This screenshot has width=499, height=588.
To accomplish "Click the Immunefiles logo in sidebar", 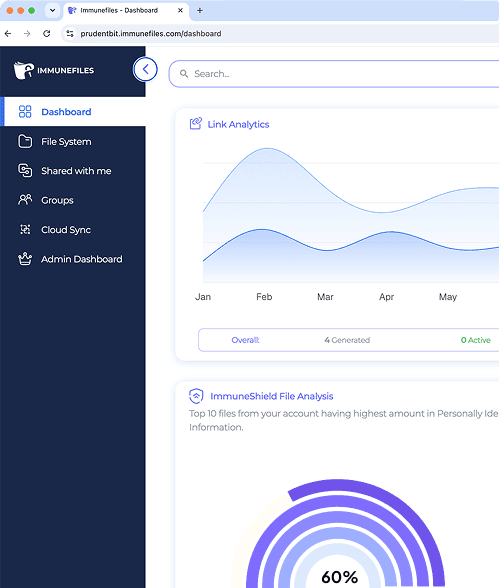I will click(x=54, y=70).
